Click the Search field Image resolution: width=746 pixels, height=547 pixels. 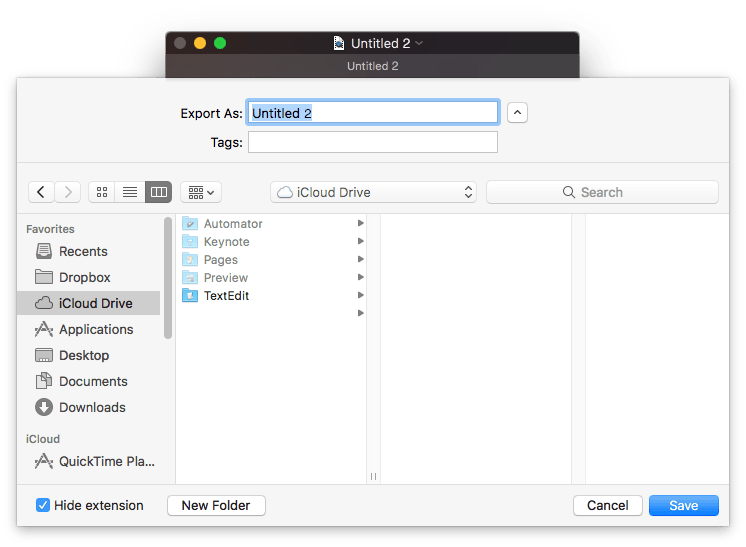click(x=602, y=192)
